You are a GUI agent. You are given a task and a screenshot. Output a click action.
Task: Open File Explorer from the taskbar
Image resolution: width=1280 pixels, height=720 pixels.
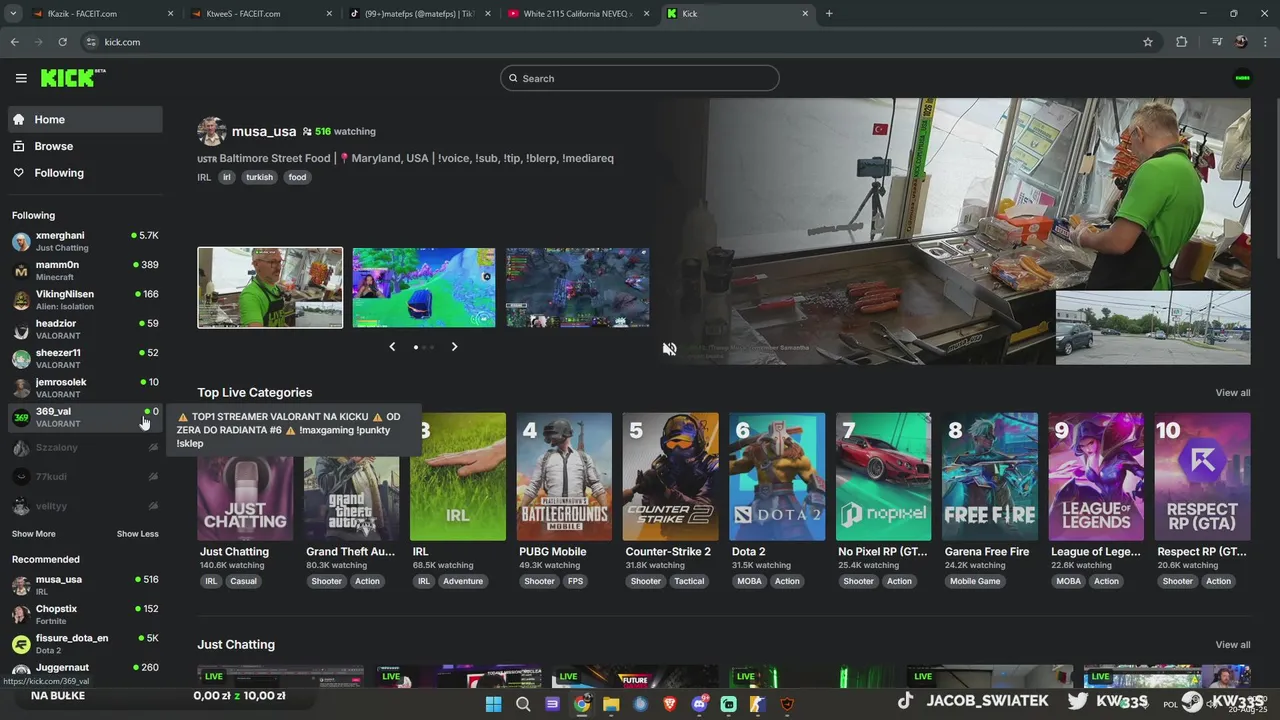[x=611, y=704]
